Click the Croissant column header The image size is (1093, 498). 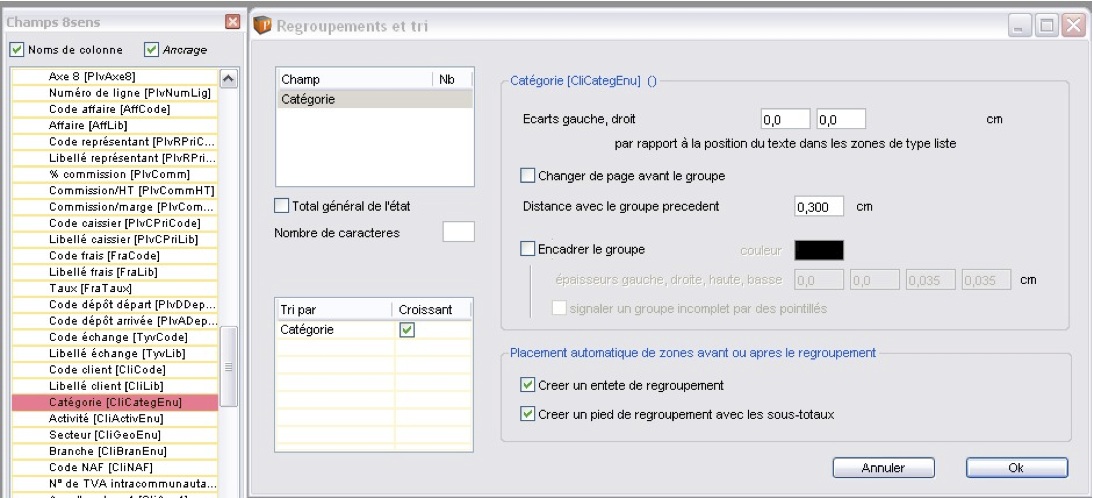[x=433, y=310]
